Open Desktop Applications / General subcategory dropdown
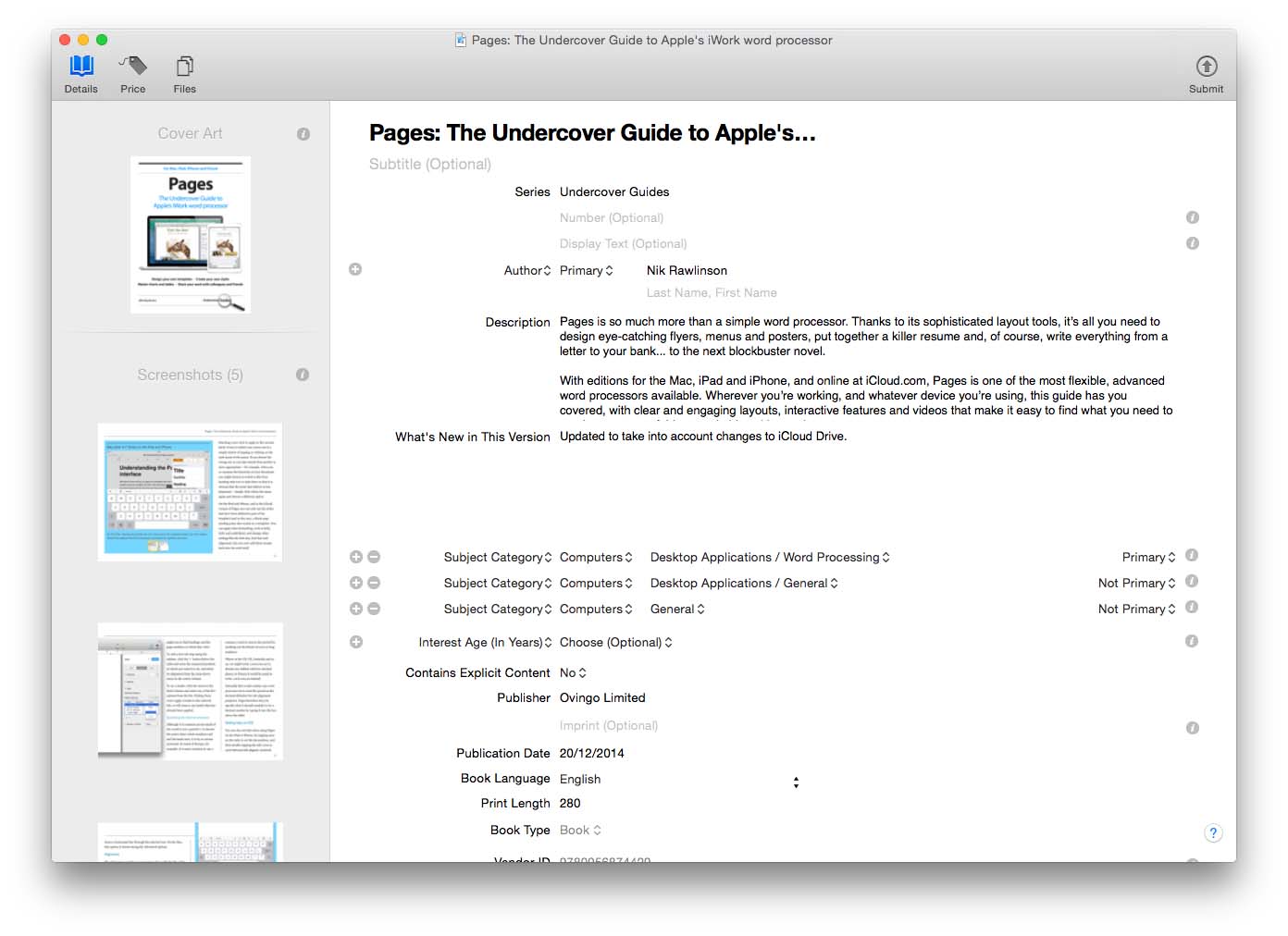This screenshot has width=1288, height=936. (744, 583)
